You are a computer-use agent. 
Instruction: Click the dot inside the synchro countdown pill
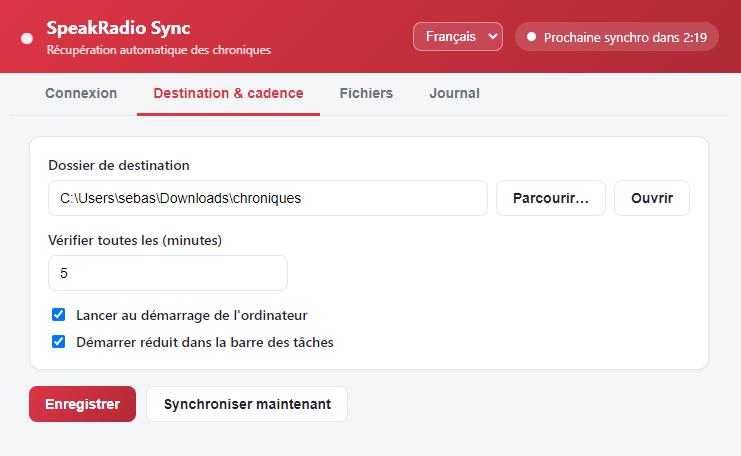pos(531,37)
